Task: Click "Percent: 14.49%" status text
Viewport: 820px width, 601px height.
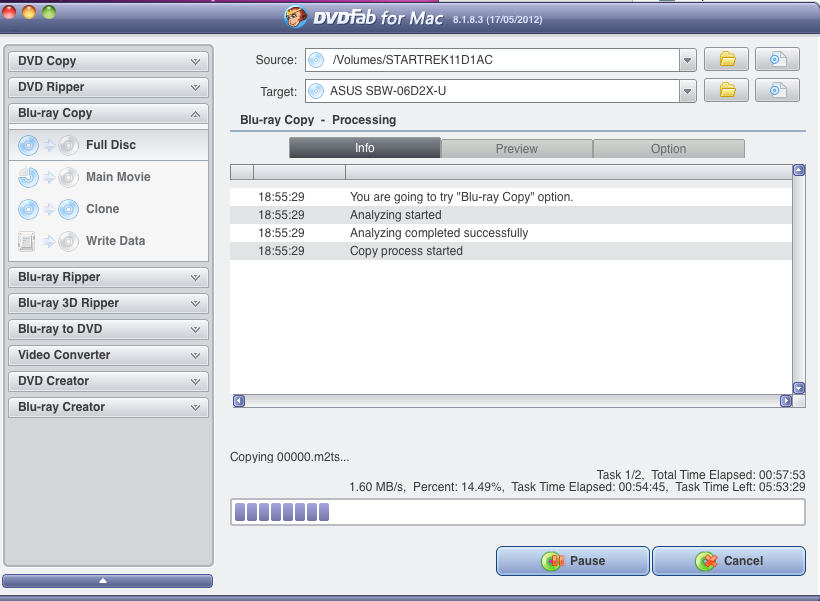Action: click(x=458, y=487)
